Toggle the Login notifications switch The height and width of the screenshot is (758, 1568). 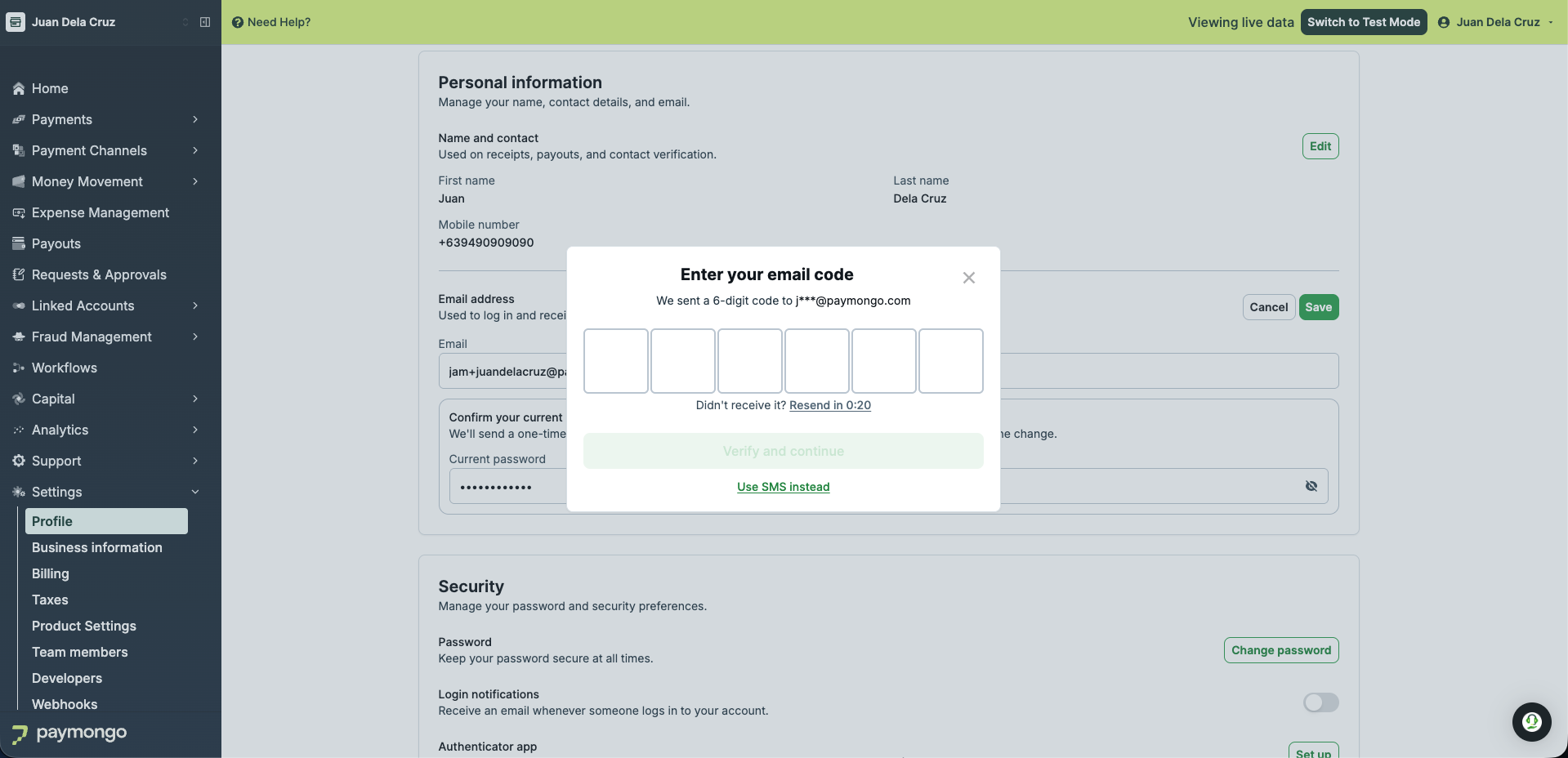[1320, 702]
